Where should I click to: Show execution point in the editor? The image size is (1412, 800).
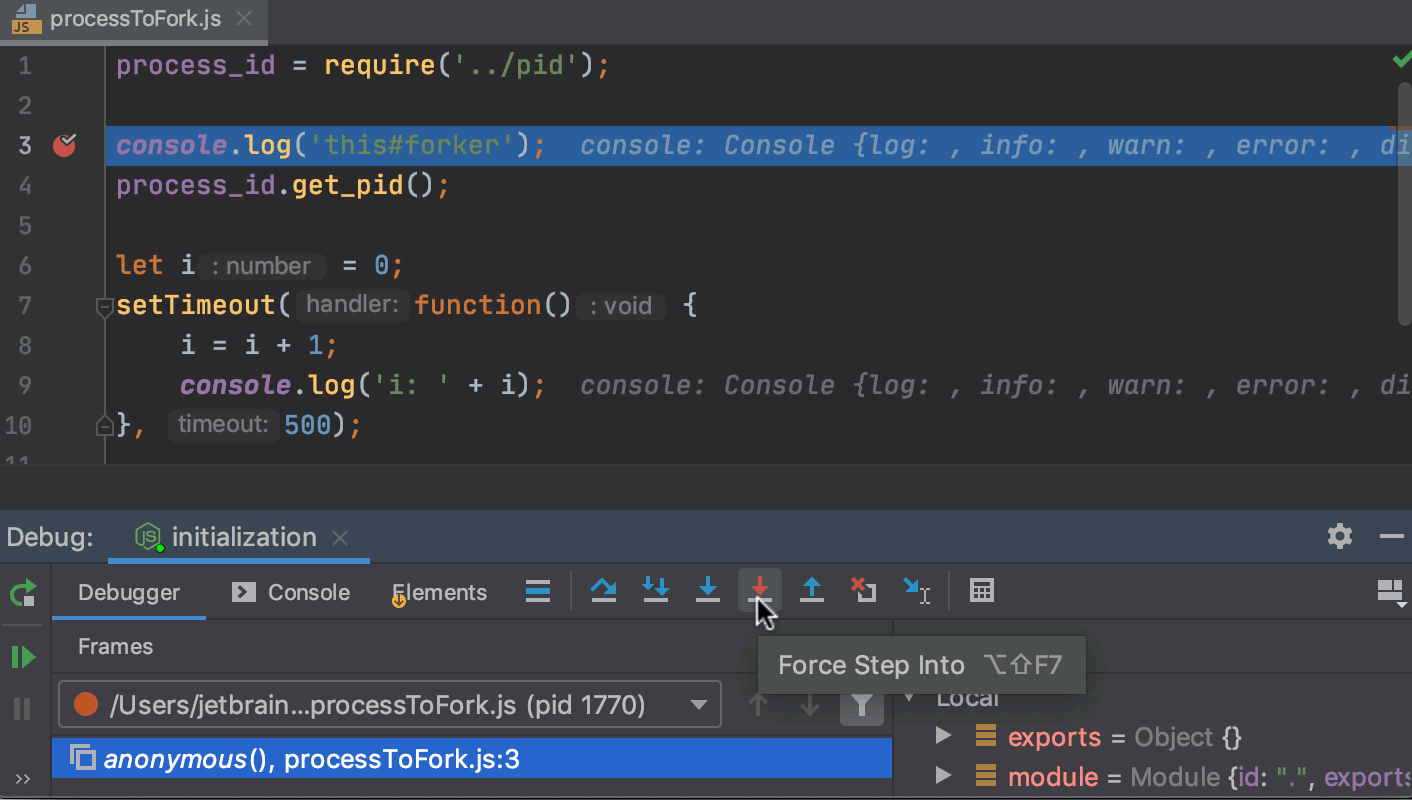tap(538, 592)
